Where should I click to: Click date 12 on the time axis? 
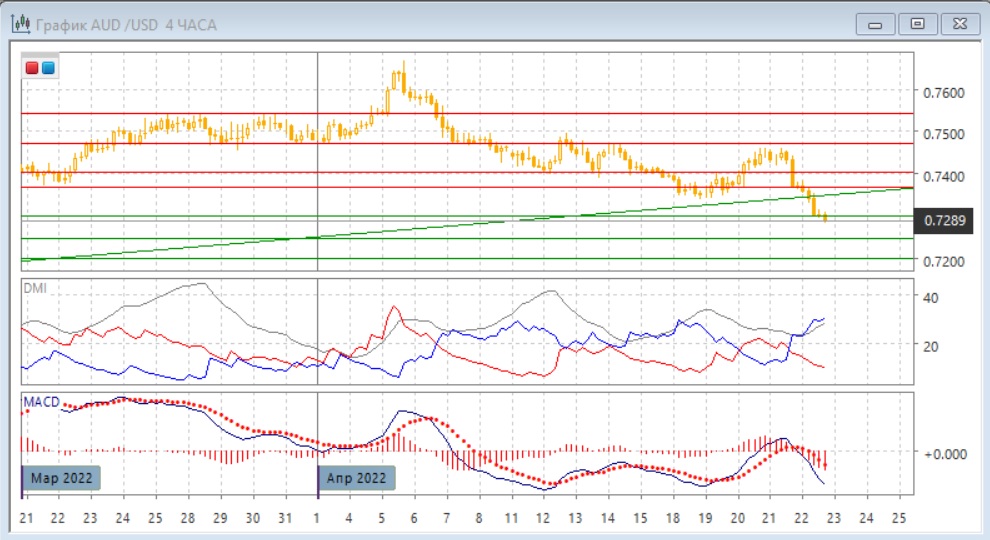(x=543, y=518)
